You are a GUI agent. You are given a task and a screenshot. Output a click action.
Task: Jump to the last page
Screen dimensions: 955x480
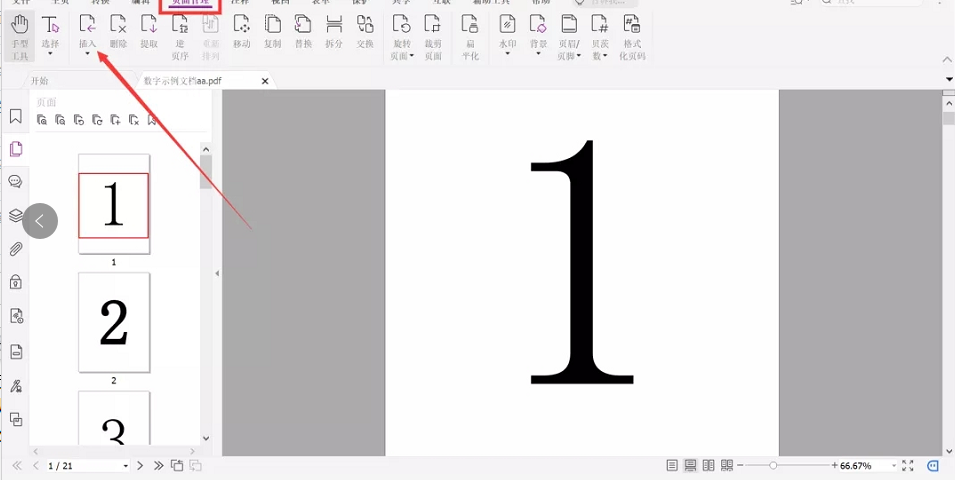(158, 466)
